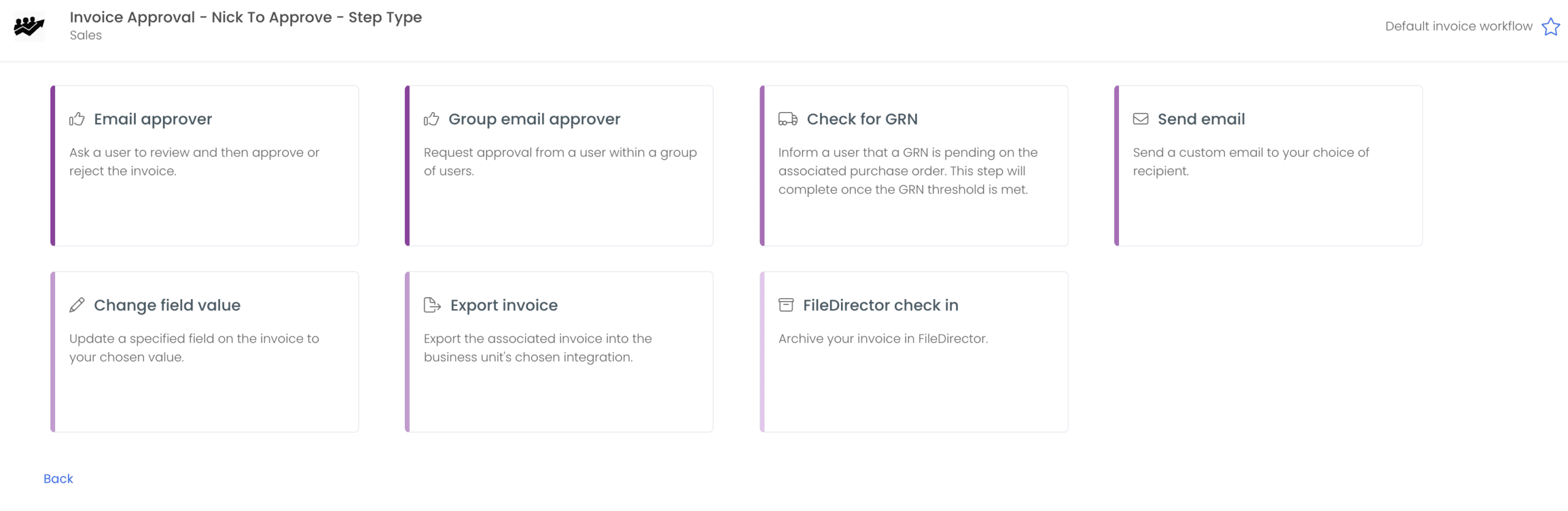The image size is (1568, 511).
Task: Choose the Group email approver card description
Action: (560, 162)
